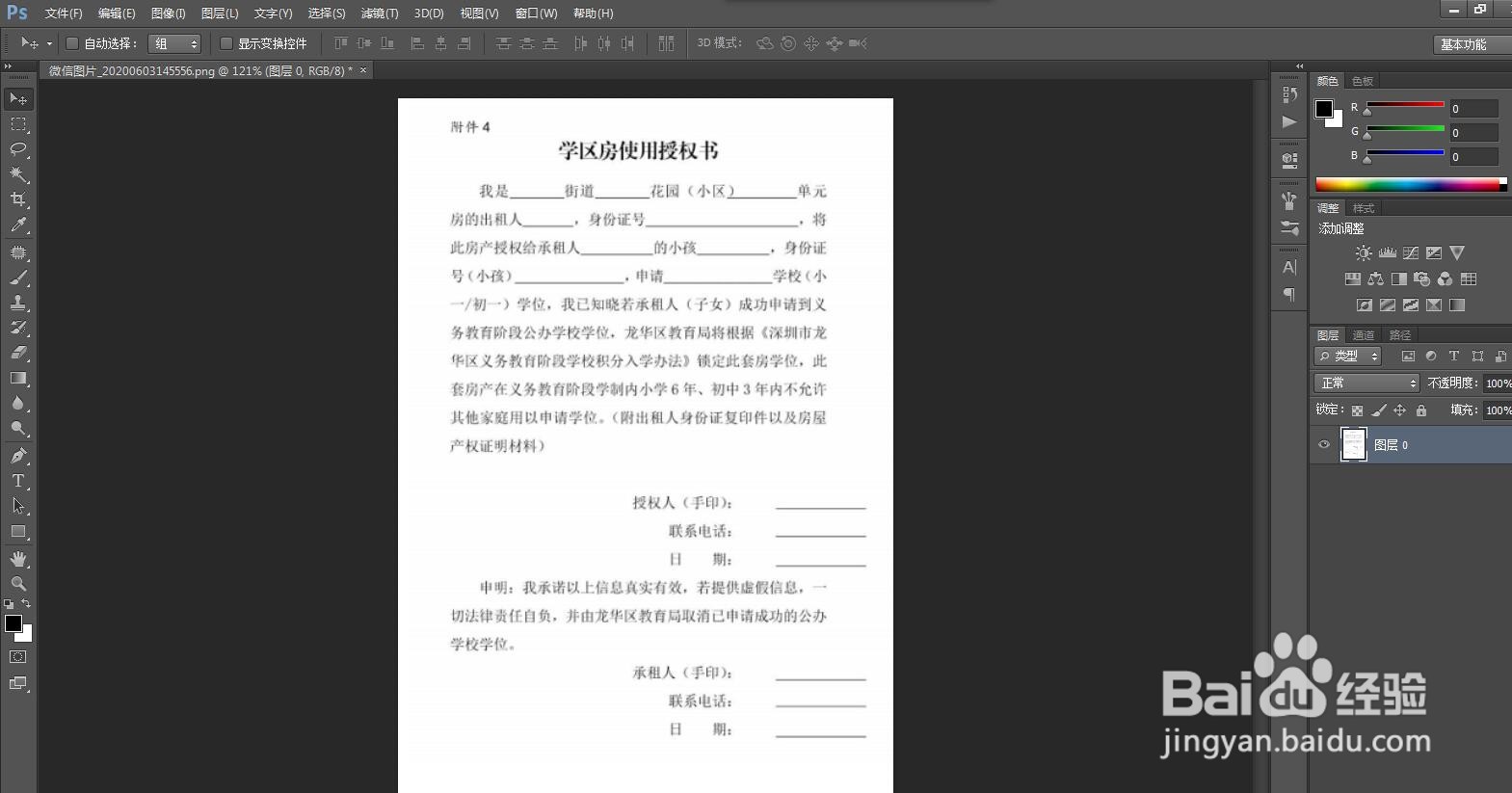
Task: Open the layer filter 类型 dropdown
Action: (x=1348, y=356)
